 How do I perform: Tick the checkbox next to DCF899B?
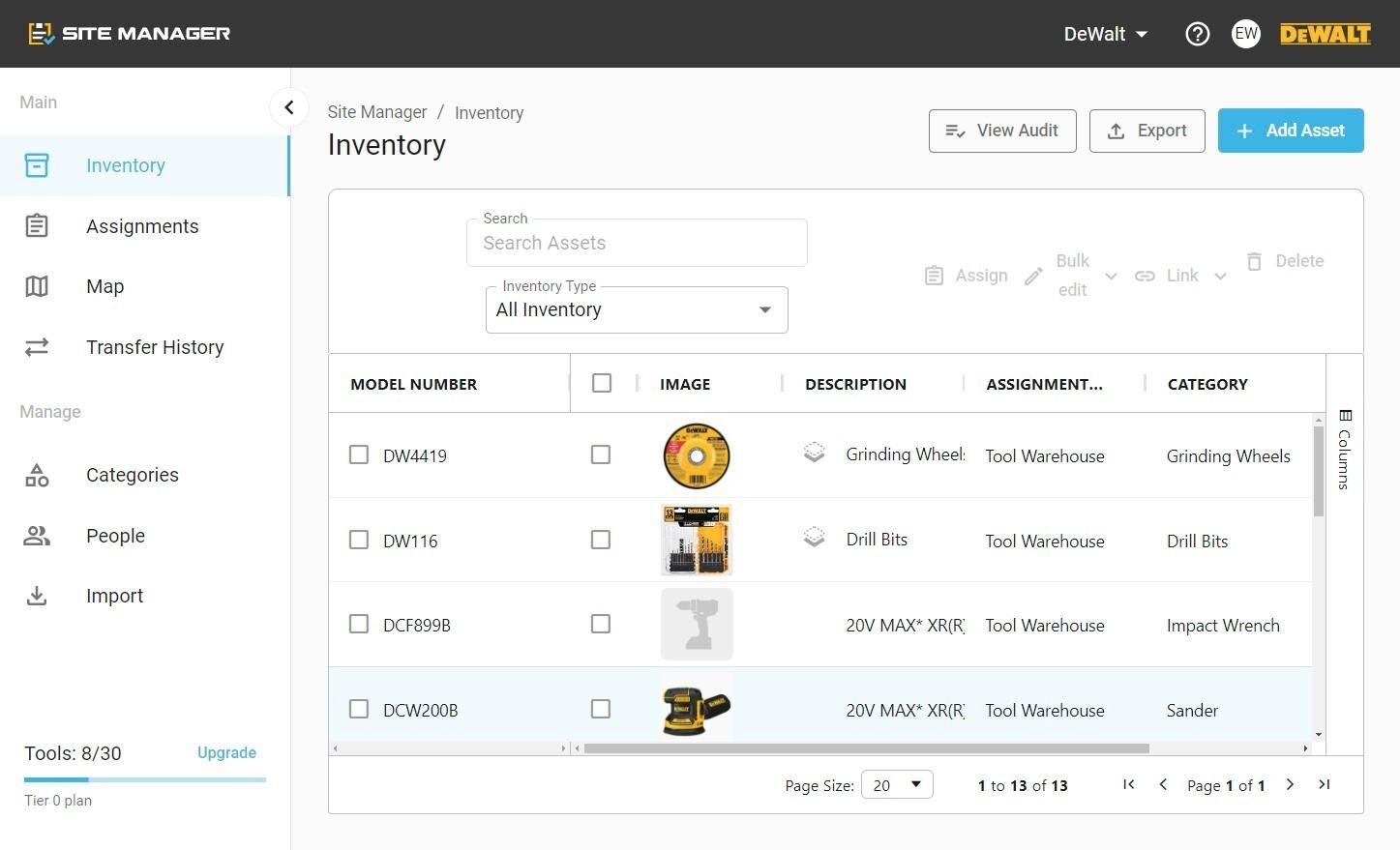click(359, 624)
